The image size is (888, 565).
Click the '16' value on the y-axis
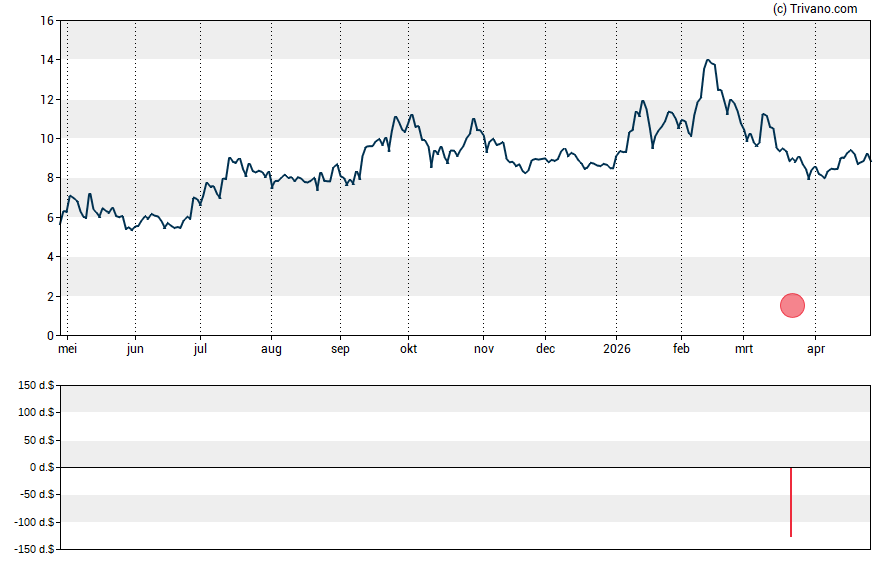pos(46,21)
